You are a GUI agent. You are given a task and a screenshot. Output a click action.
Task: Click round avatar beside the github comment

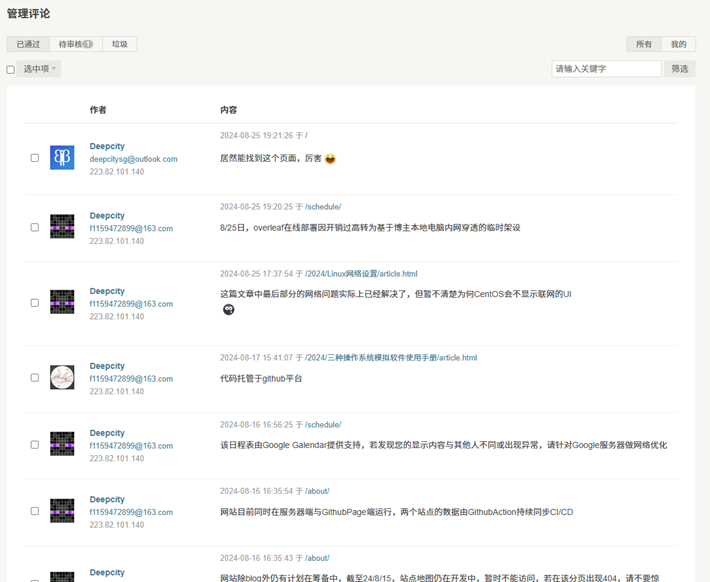[62, 377]
